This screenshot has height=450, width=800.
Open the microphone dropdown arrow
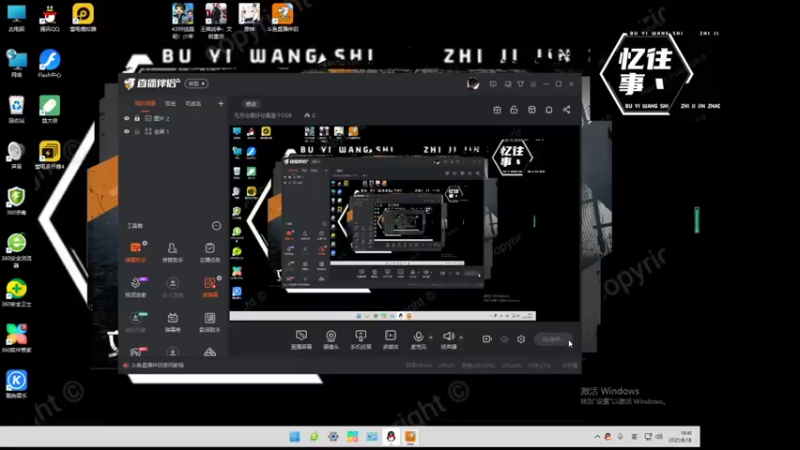431,337
